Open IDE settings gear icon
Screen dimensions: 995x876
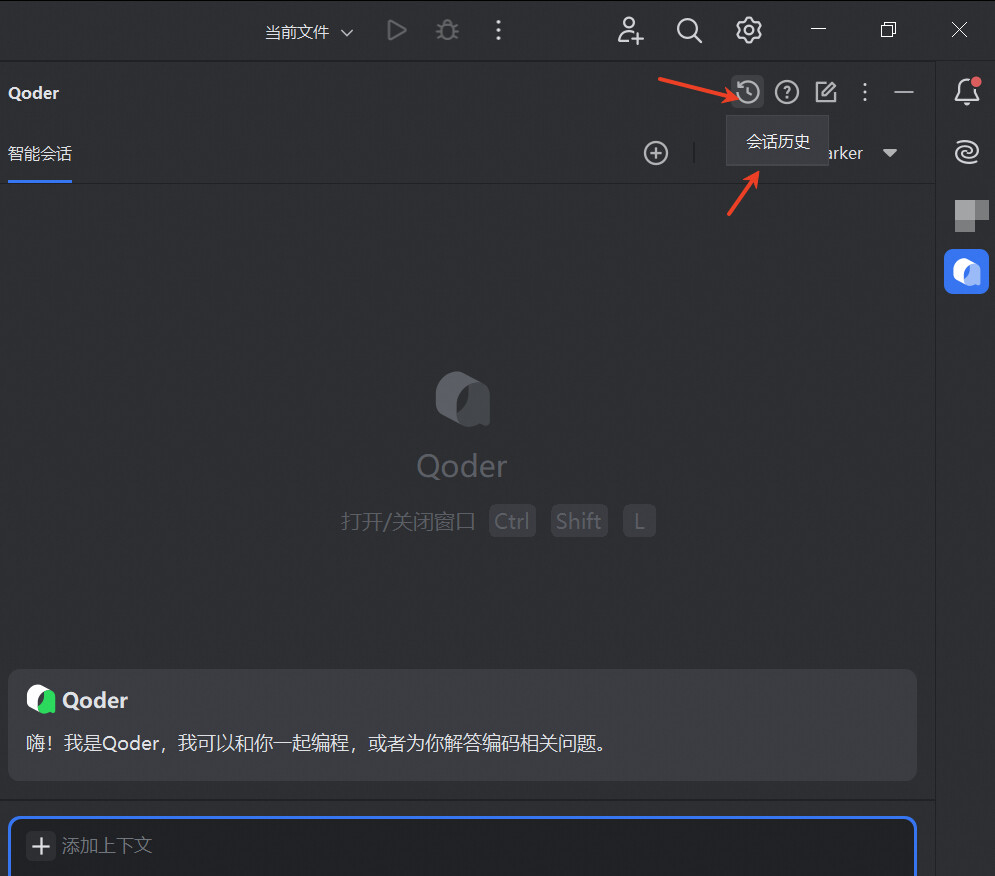coord(749,30)
